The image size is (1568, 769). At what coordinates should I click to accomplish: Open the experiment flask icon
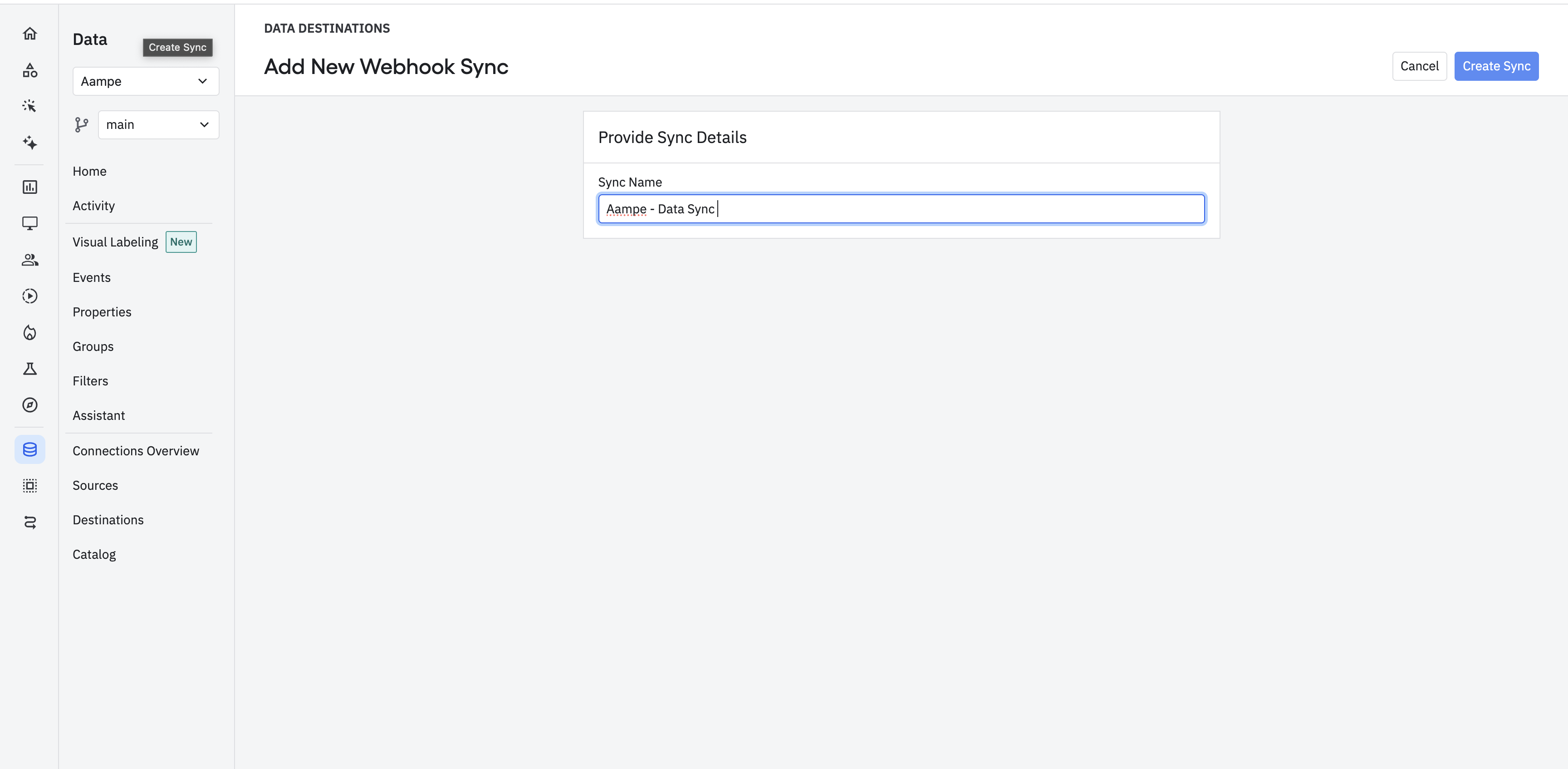pos(30,369)
